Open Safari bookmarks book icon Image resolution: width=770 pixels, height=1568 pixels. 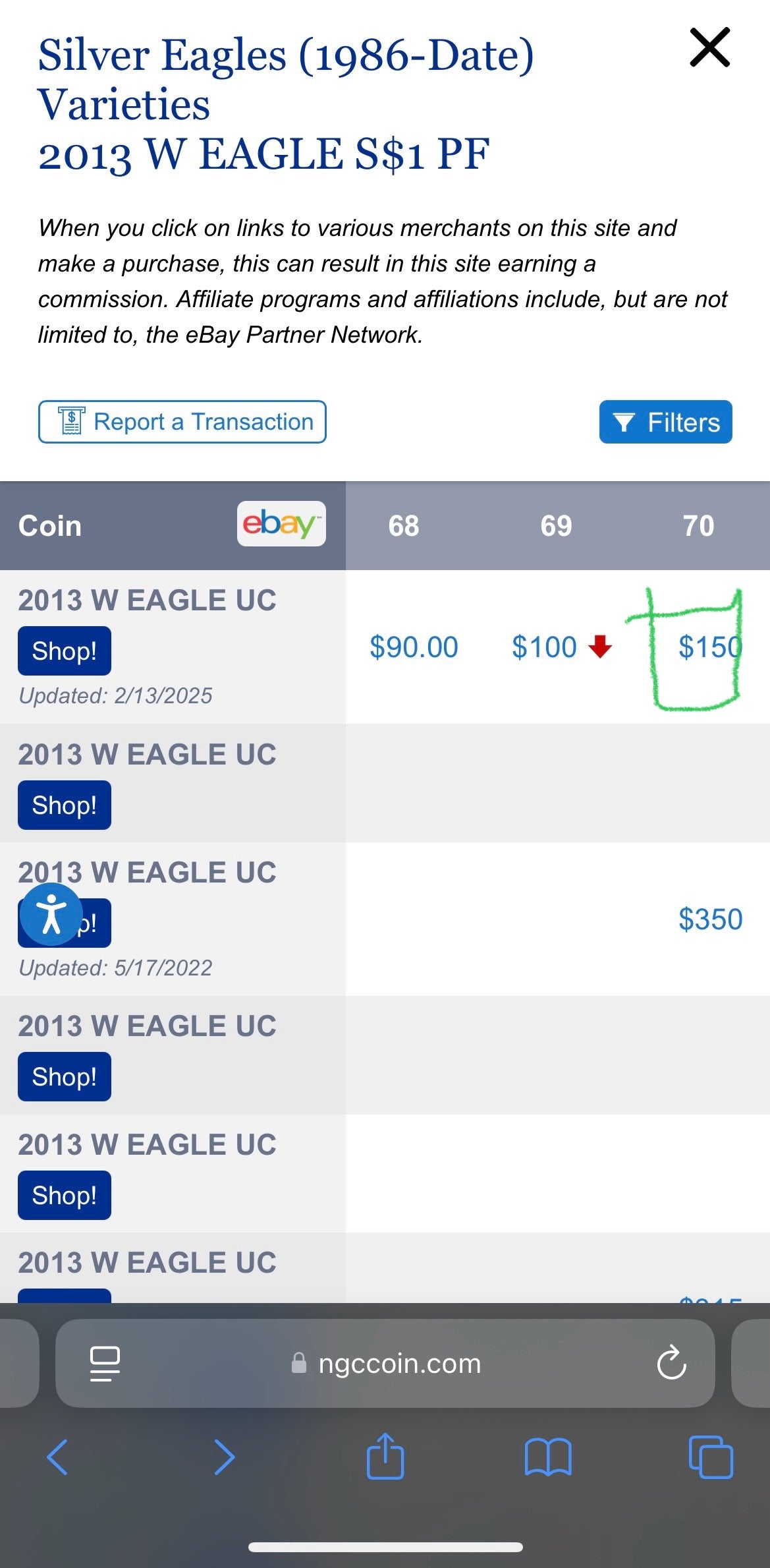click(x=548, y=1457)
